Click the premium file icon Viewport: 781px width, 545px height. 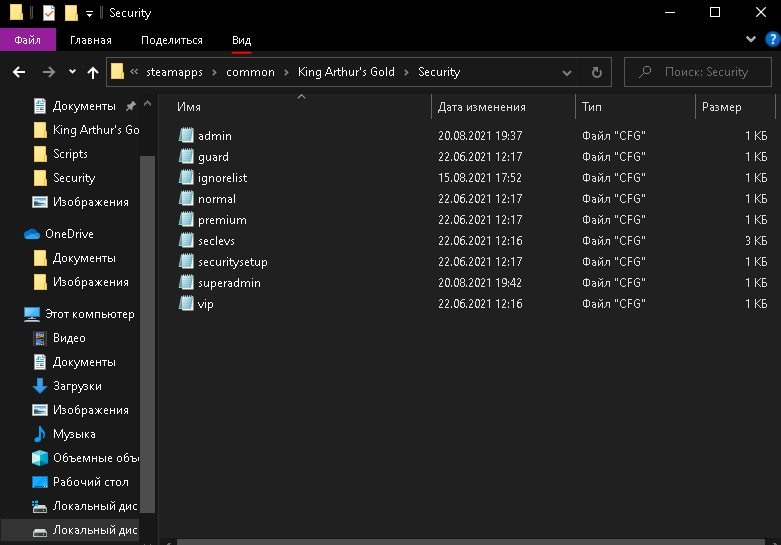point(186,219)
